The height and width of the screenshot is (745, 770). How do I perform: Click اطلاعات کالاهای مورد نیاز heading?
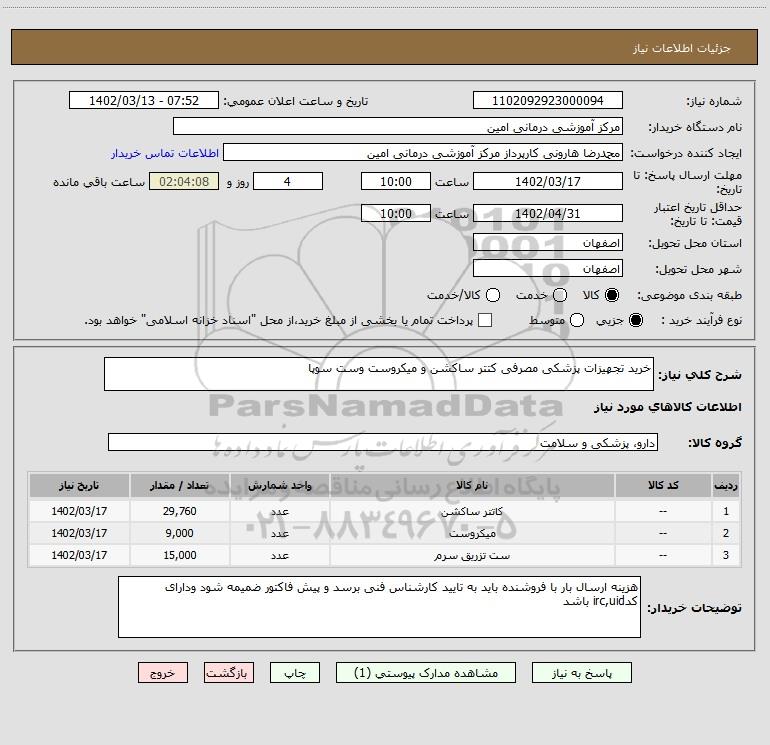(668, 407)
